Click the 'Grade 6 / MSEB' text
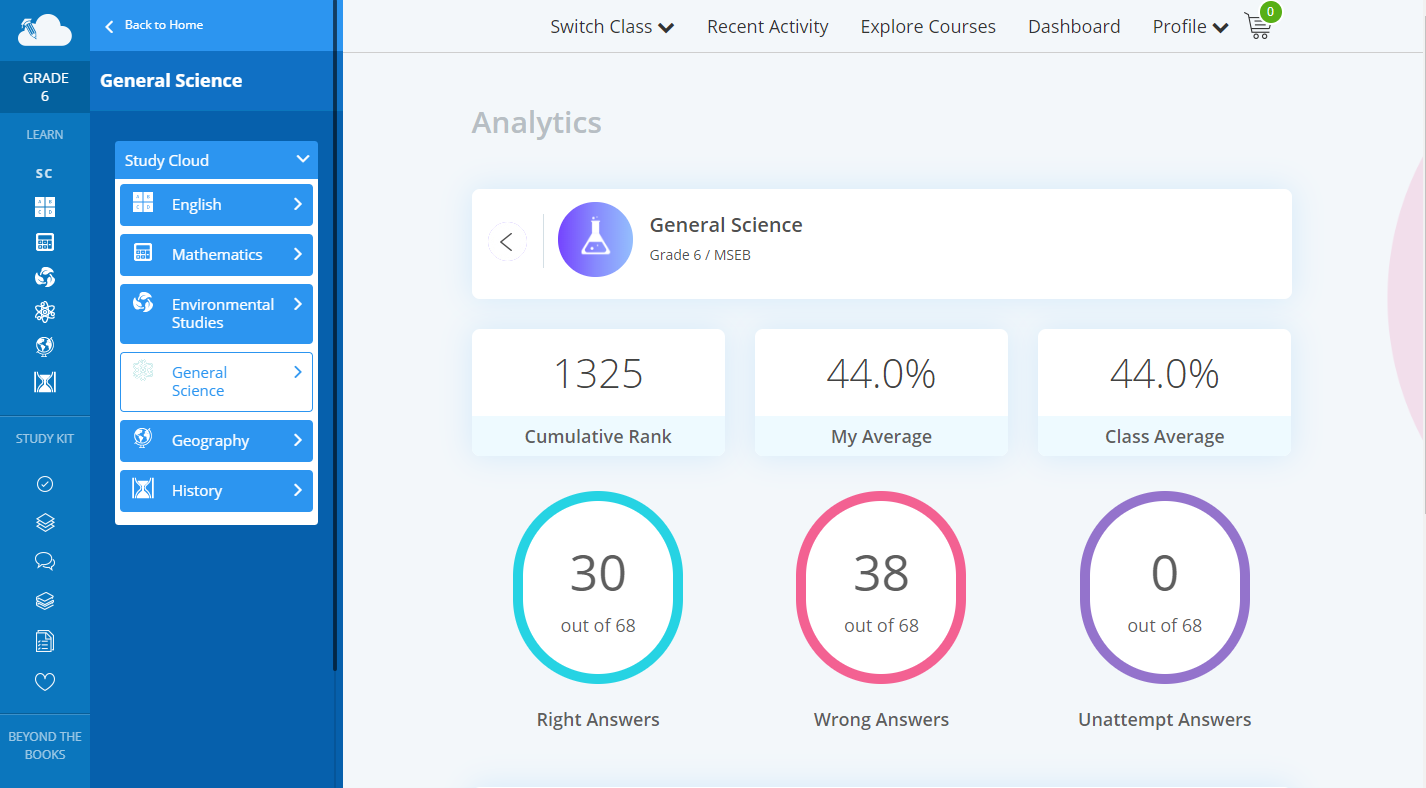The image size is (1426, 788). [700, 255]
